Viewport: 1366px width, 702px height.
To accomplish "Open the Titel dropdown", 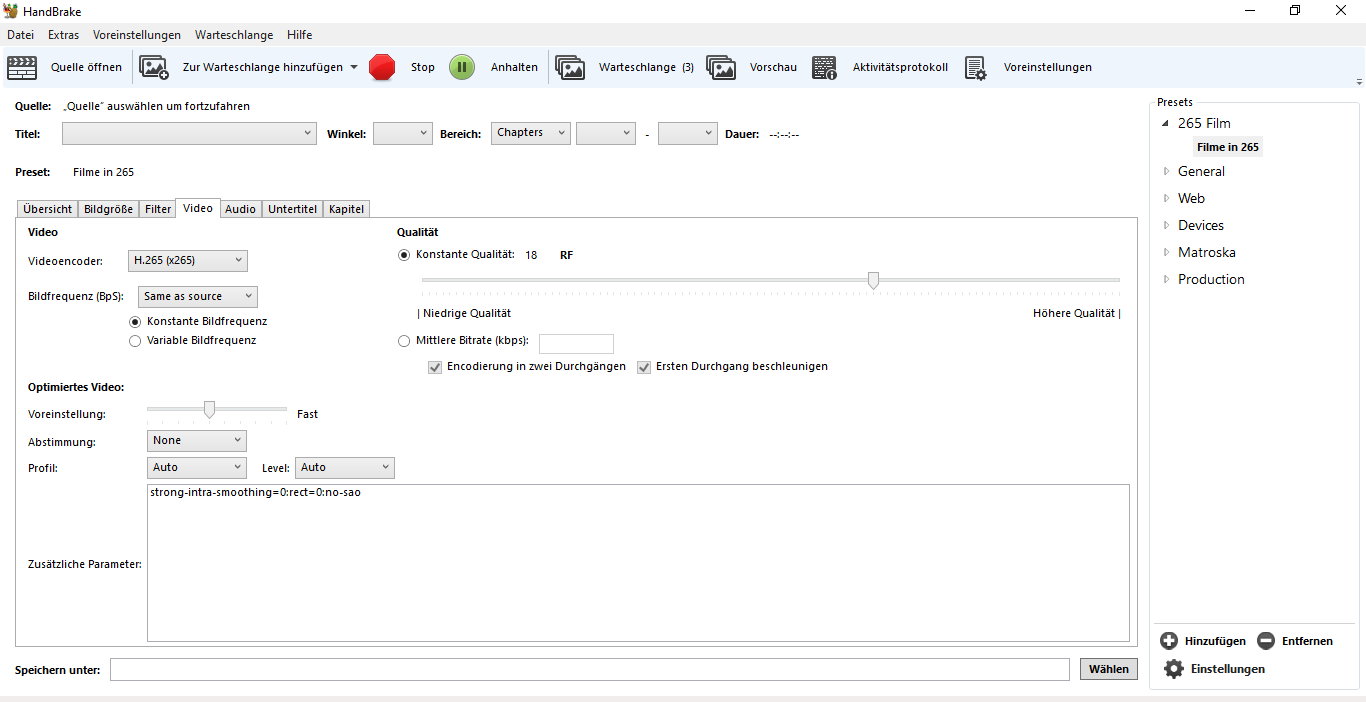I will [190, 133].
